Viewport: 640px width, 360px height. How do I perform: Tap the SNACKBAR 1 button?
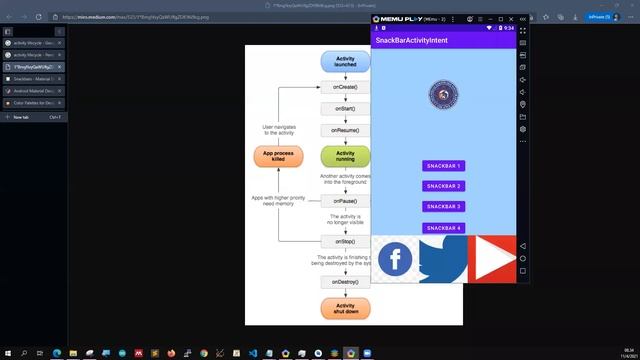pos(443,166)
